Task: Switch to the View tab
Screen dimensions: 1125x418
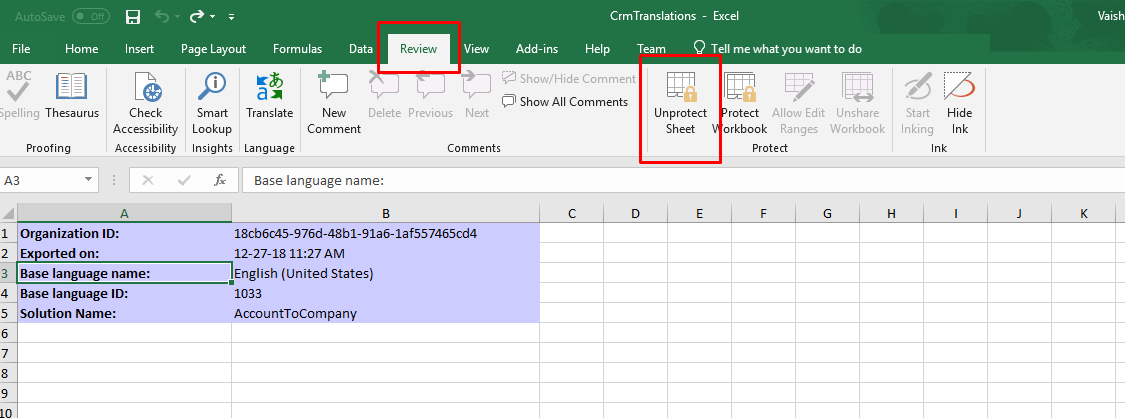Action: [476, 49]
